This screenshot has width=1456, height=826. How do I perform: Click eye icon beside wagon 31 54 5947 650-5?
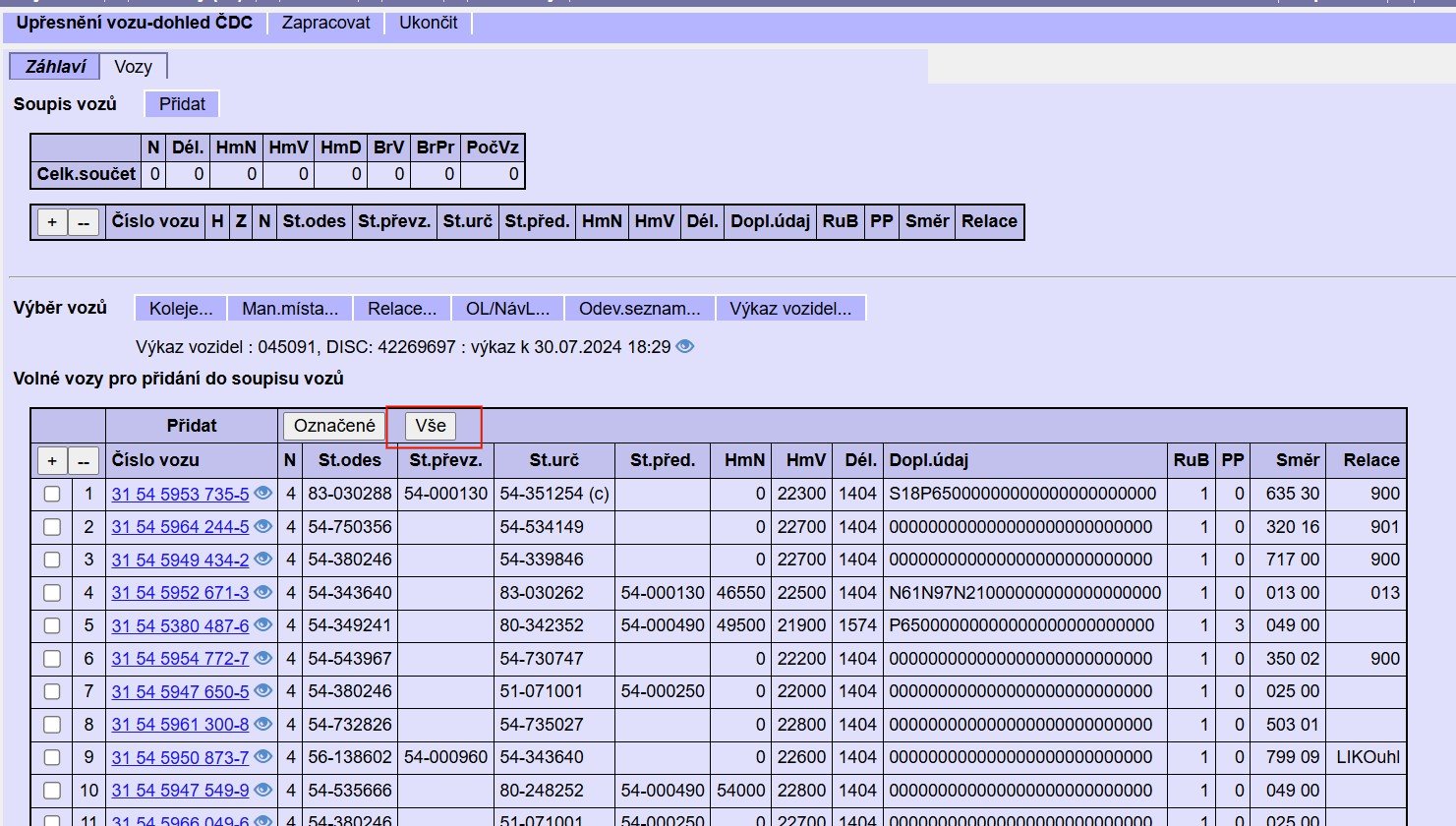[262, 691]
